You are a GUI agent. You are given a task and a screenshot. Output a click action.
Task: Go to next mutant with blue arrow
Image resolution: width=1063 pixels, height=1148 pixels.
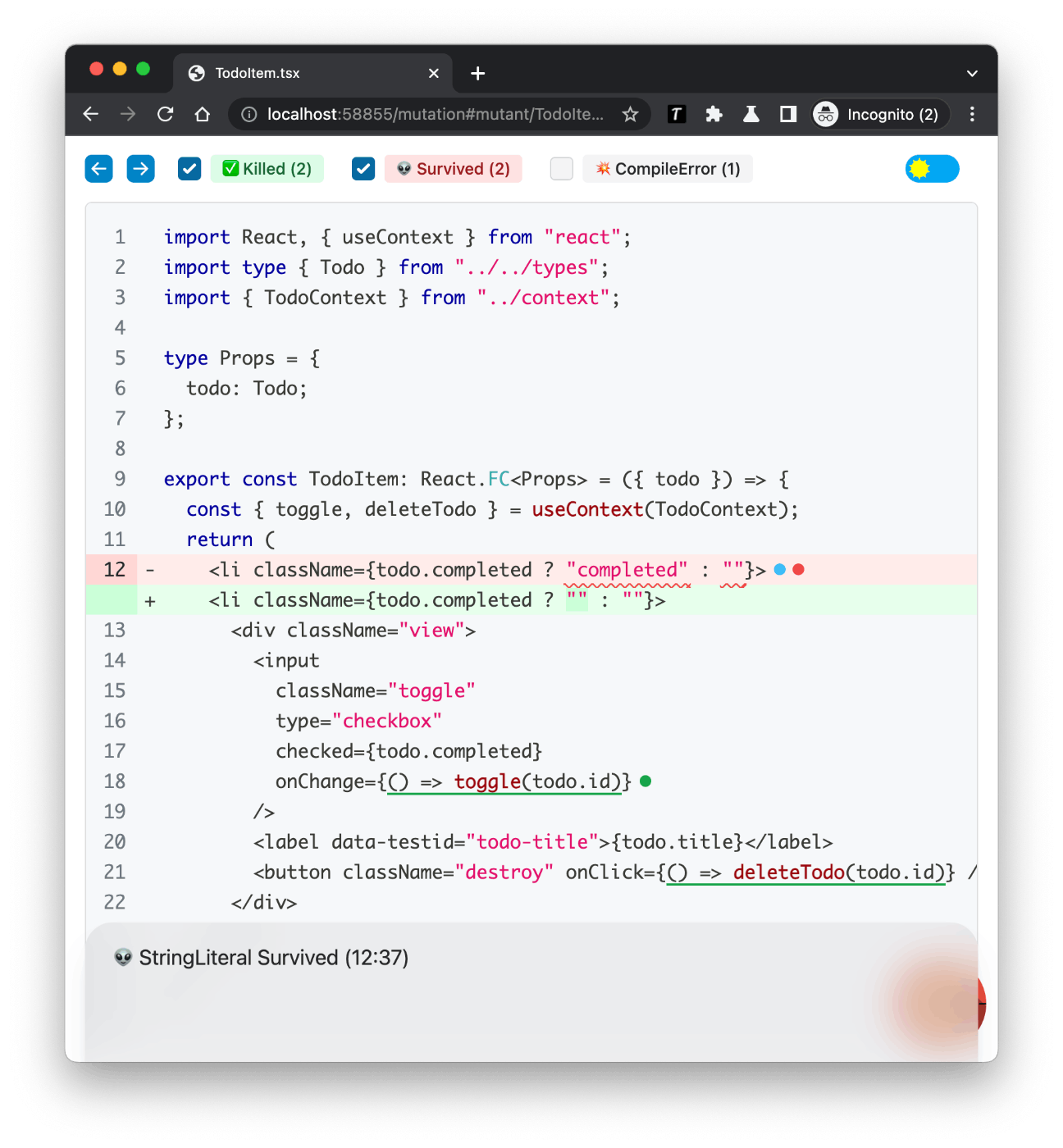click(x=141, y=169)
